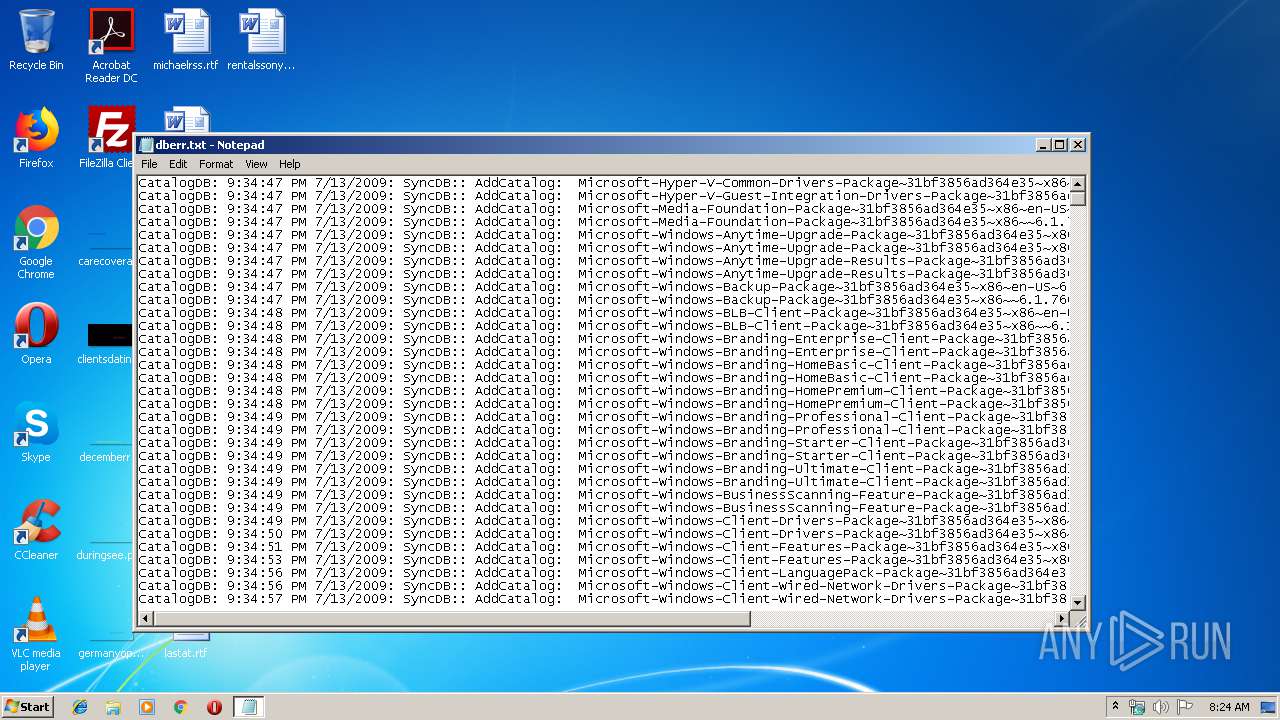The width and height of the screenshot is (1280, 720).
Task: Maximize the Notepad window
Action: pos(1060,145)
